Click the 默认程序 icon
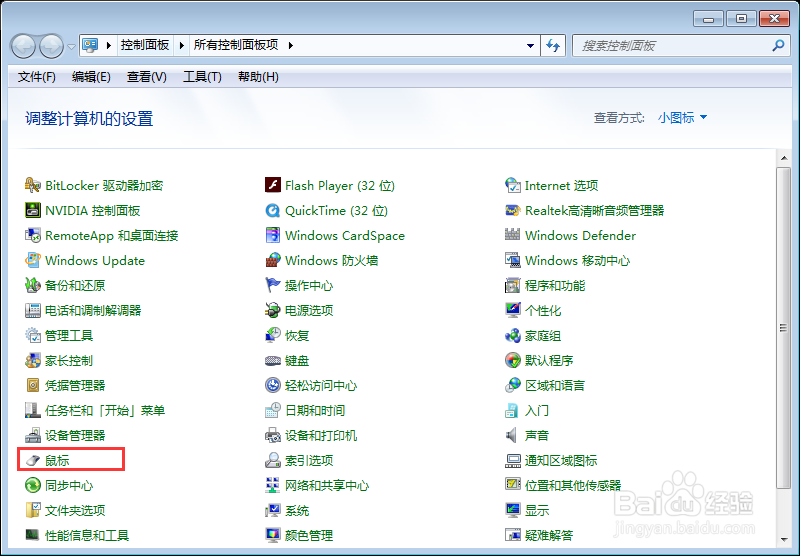Image resolution: width=800 pixels, height=556 pixels. tap(513, 360)
